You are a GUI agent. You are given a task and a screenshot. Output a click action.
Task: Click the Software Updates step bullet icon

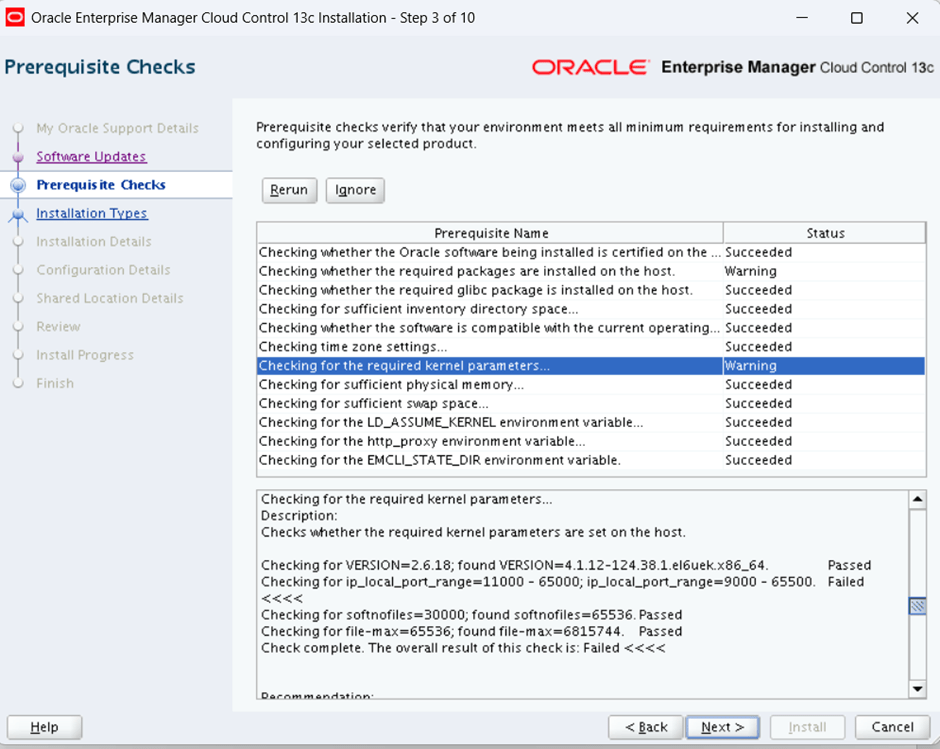17,157
